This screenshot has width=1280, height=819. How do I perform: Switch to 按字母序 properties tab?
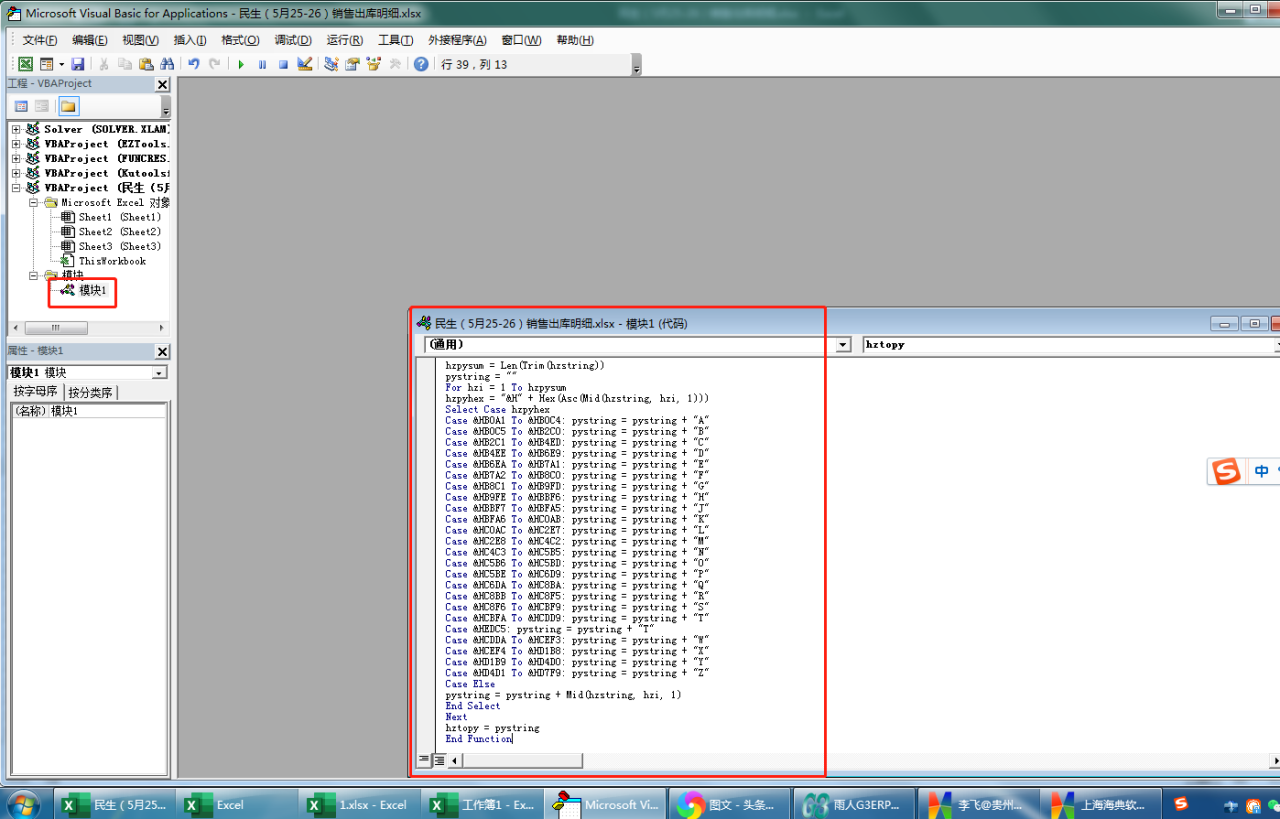click(x=36, y=392)
